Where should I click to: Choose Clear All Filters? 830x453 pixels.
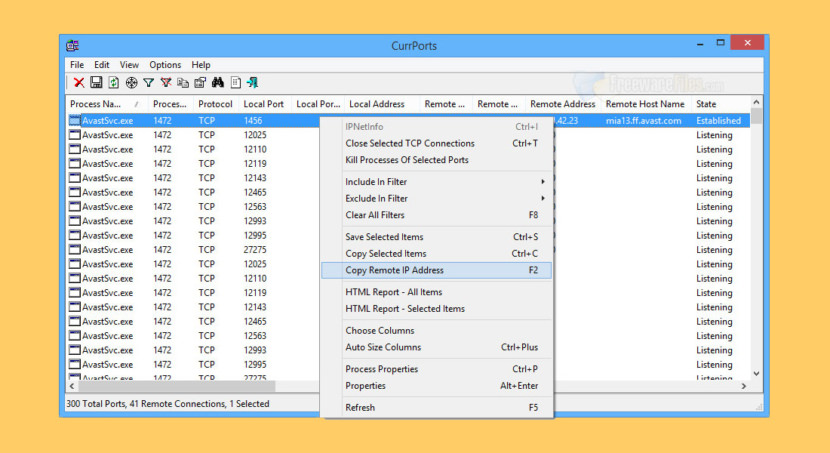(437, 215)
